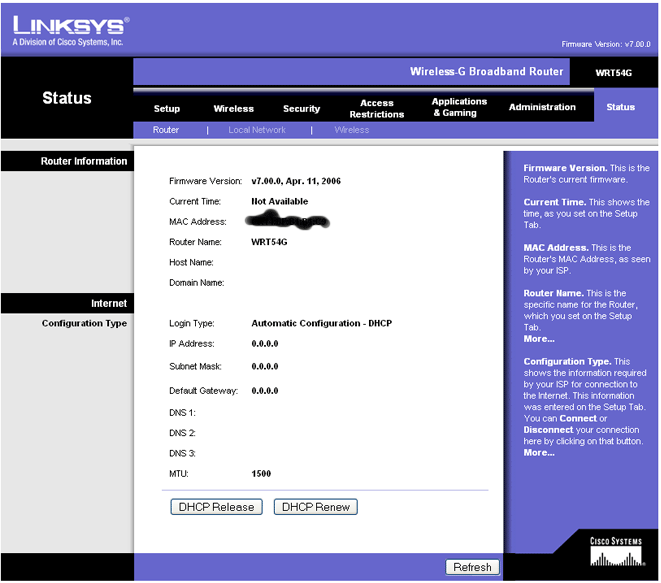Click the WRT54G router name value

[269, 242]
